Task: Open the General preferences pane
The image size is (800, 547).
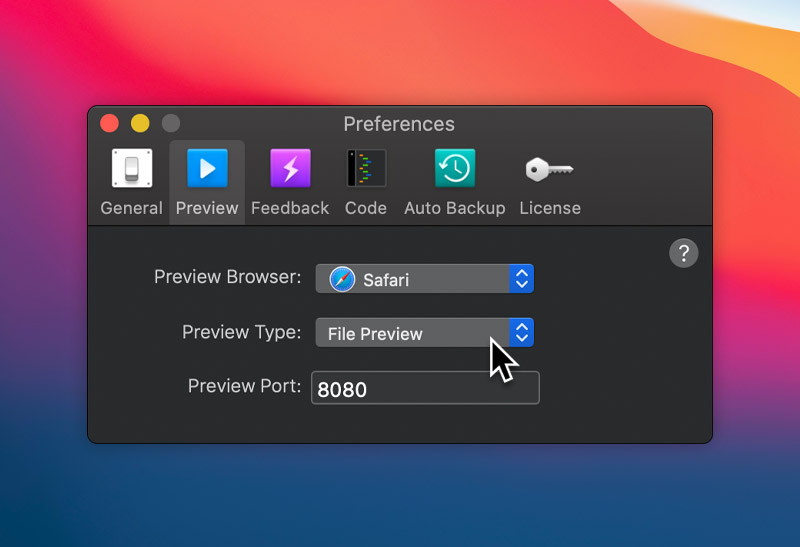Action: (132, 182)
